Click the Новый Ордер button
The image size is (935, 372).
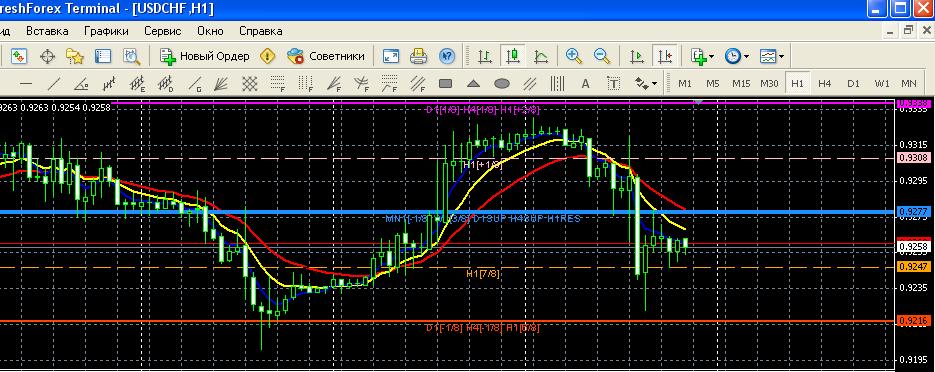pos(205,57)
